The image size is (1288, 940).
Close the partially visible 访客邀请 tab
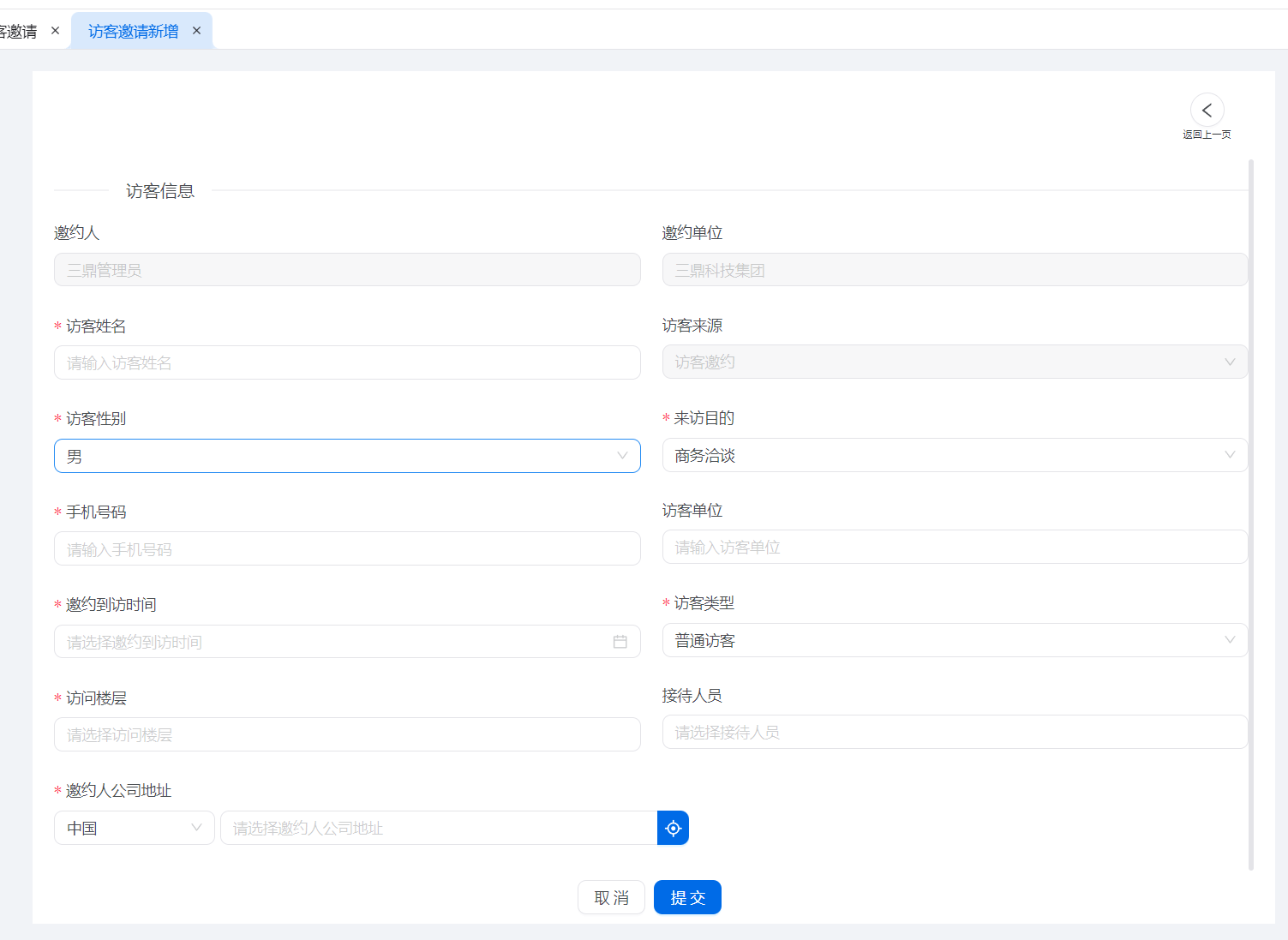point(56,31)
